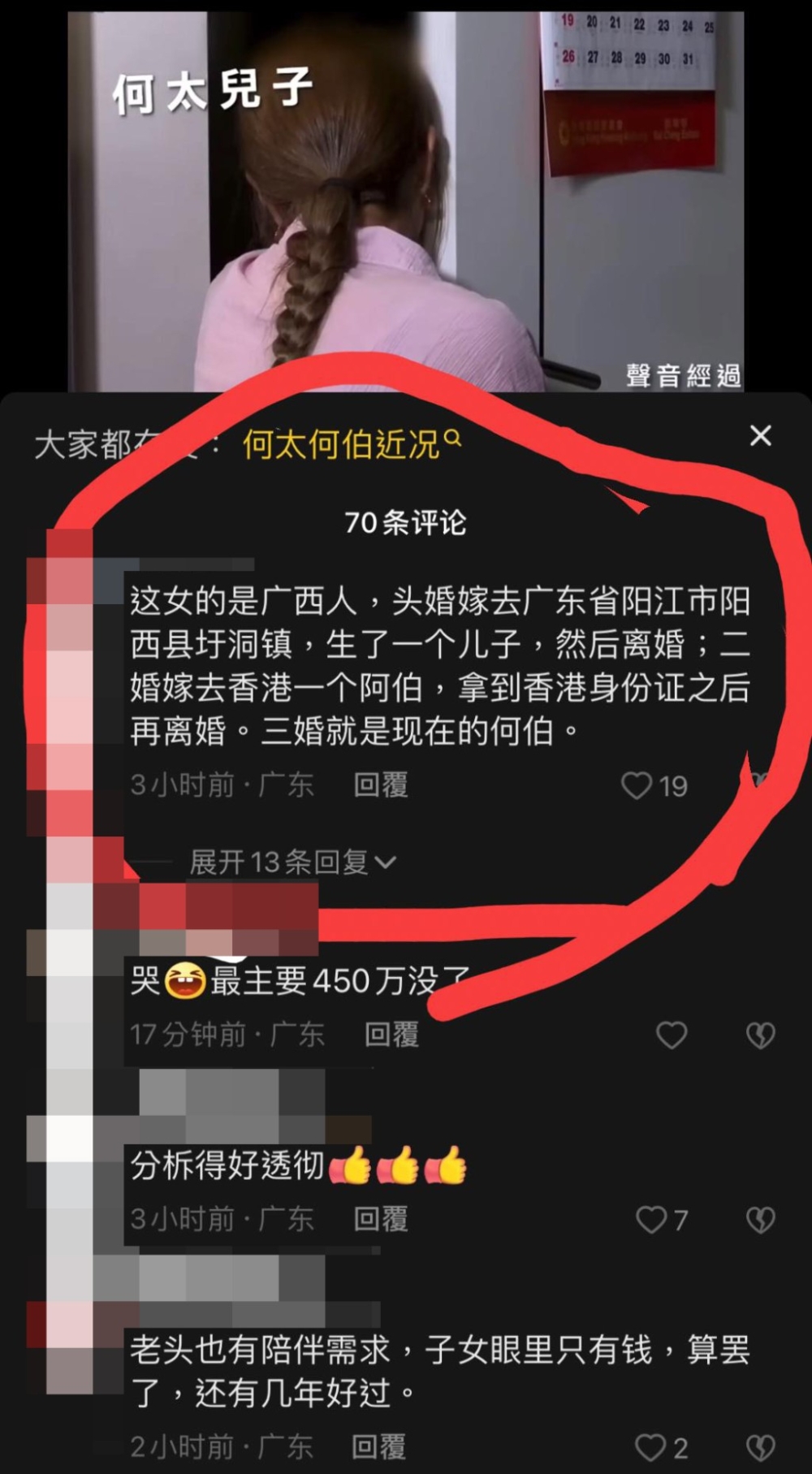Reply to '分析得好透彻' comment via 回覆
Viewport: 812px width, 1474px height.
point(381,1219)
